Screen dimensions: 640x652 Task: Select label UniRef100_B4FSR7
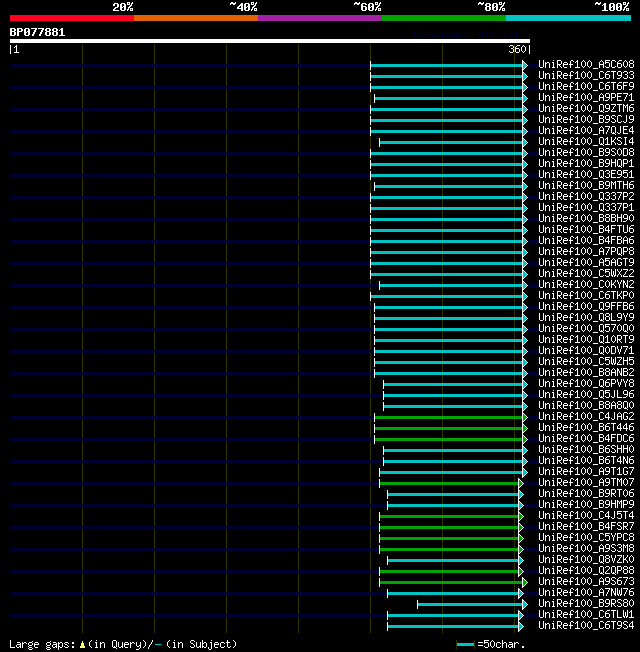click(x=586, y=527)
